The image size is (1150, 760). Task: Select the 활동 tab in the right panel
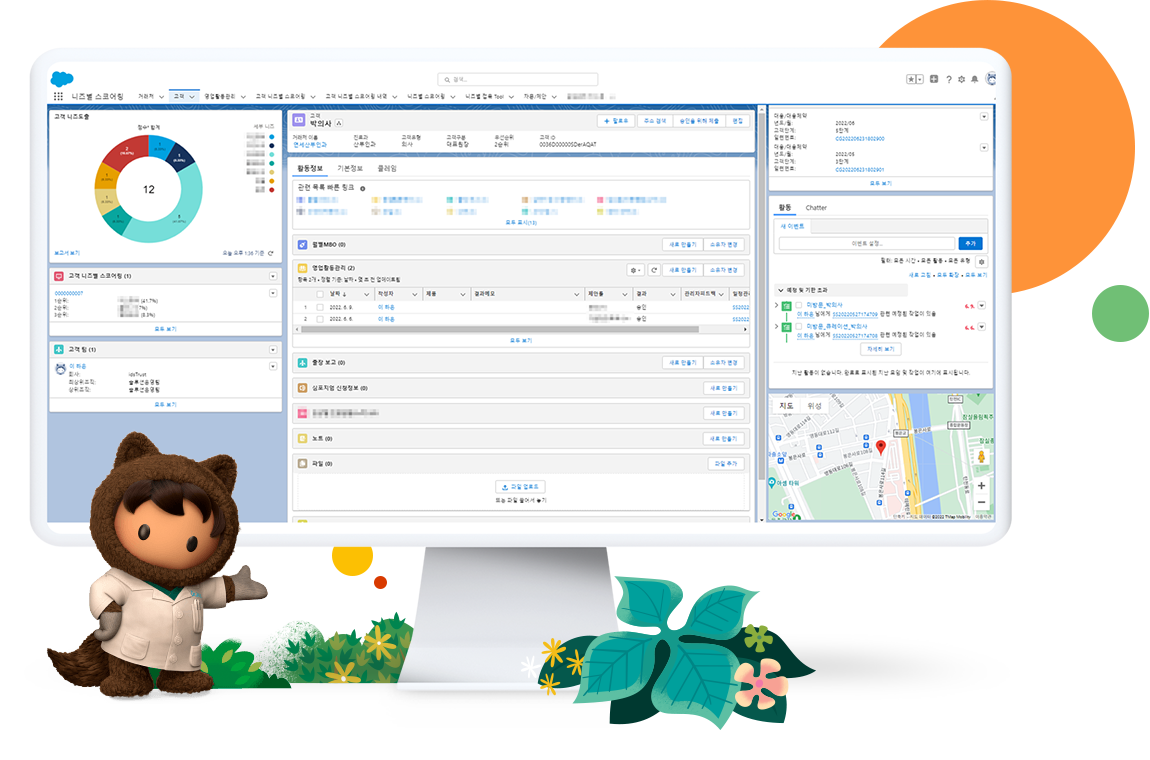785,208
